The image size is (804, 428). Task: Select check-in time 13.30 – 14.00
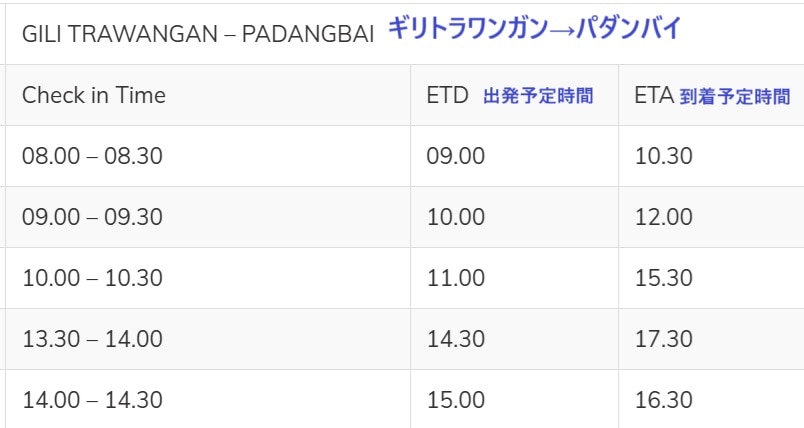point(92,339)
